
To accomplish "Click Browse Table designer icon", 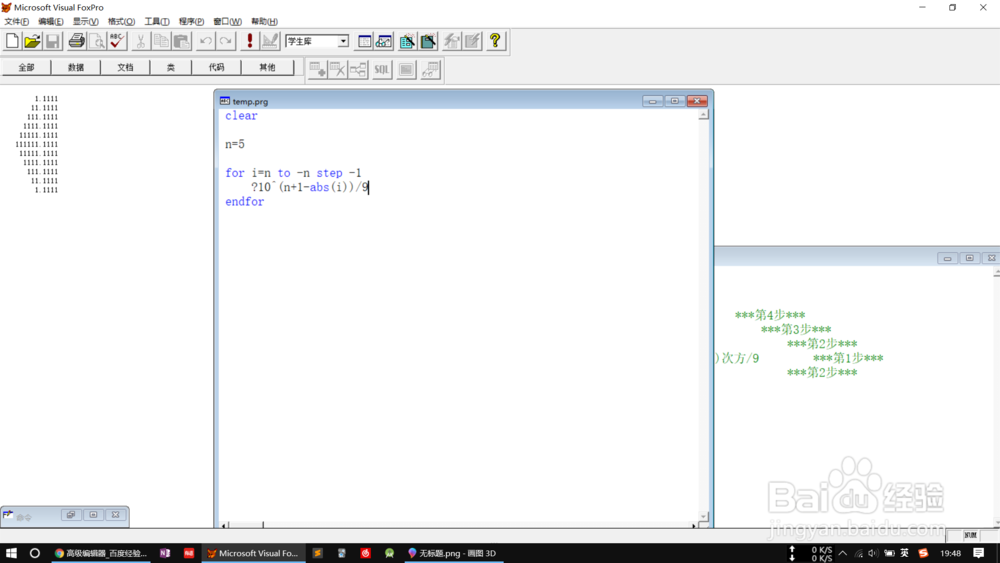I will click(406, 69).
